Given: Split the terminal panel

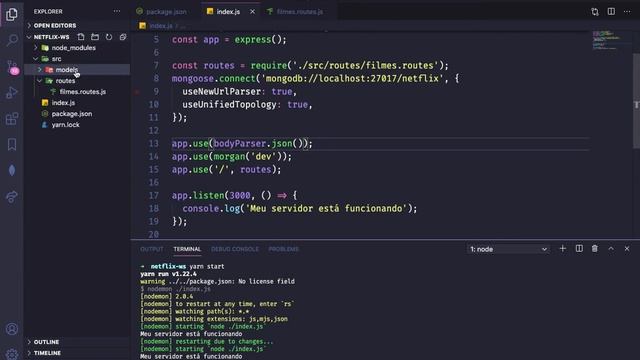Looking at the screenshot, I should (x=579, y=249).
